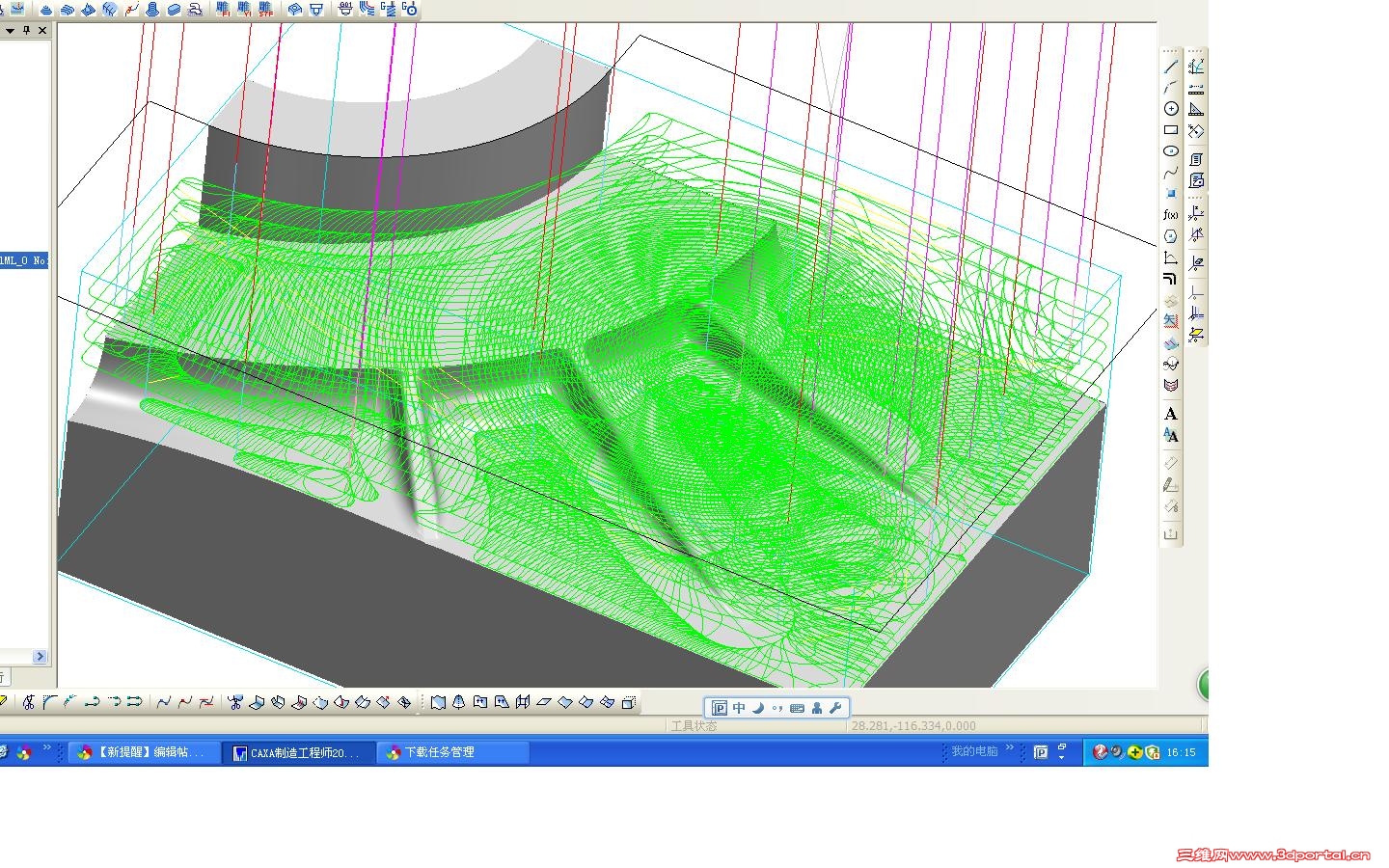Expand the hidden quick launch chevron
This screenshot has width=1389, height=868.
[47, 747]
